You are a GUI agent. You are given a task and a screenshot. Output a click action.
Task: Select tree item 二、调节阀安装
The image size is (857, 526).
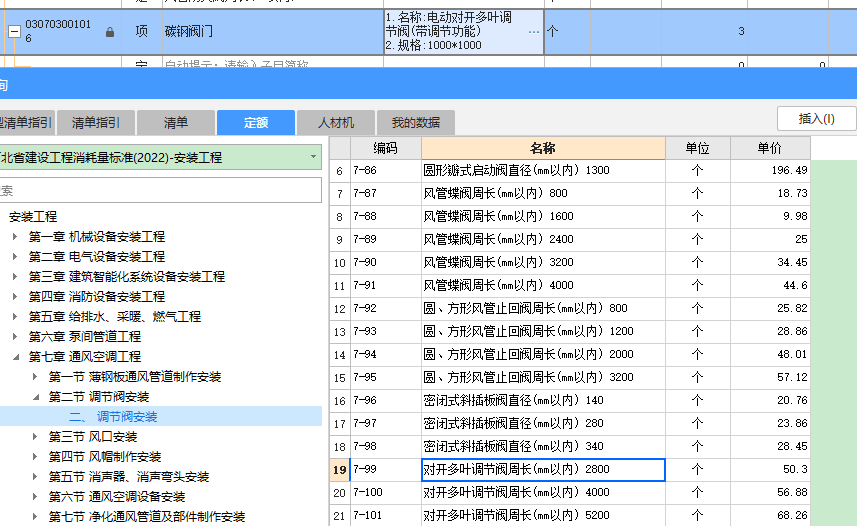(x=113, y=417)
